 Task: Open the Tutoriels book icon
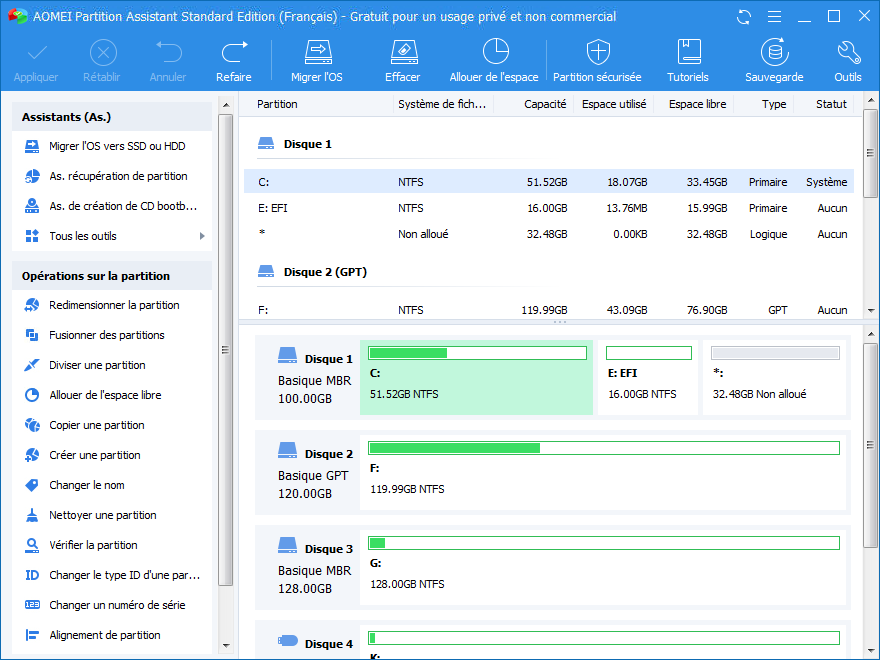[x=688, y=52]
